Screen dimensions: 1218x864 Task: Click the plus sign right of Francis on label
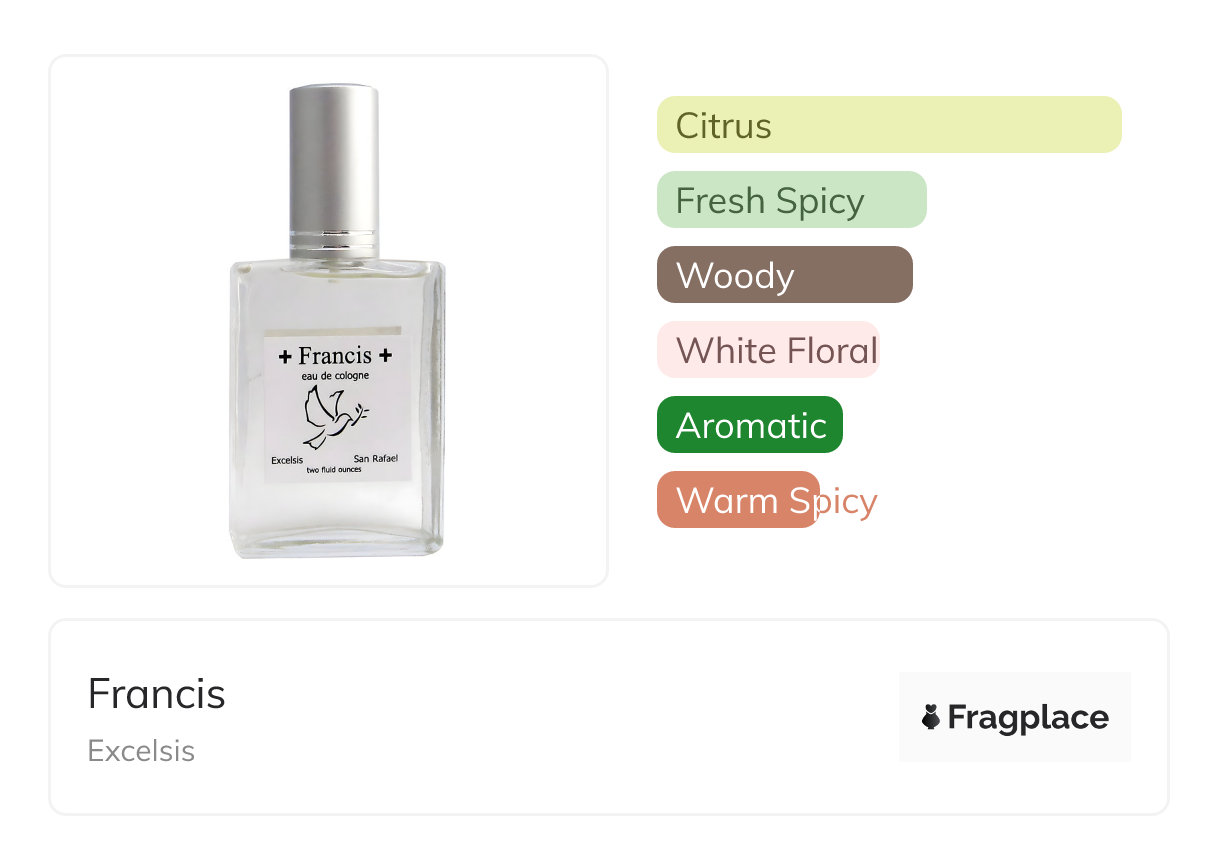(385, 355)
